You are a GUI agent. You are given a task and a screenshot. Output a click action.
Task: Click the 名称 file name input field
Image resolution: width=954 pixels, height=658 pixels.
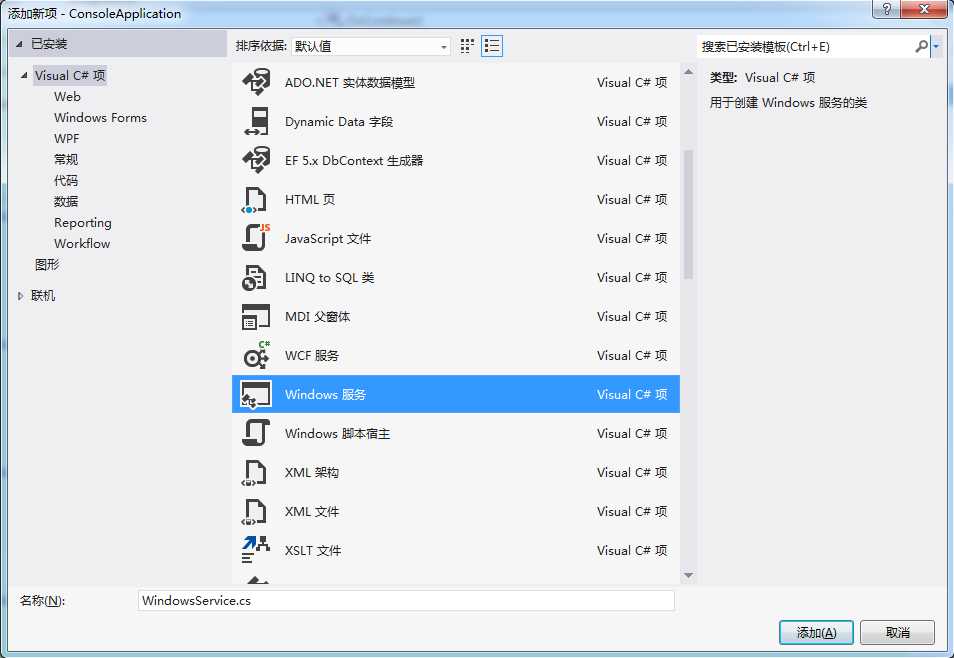(x=406, y=601)
